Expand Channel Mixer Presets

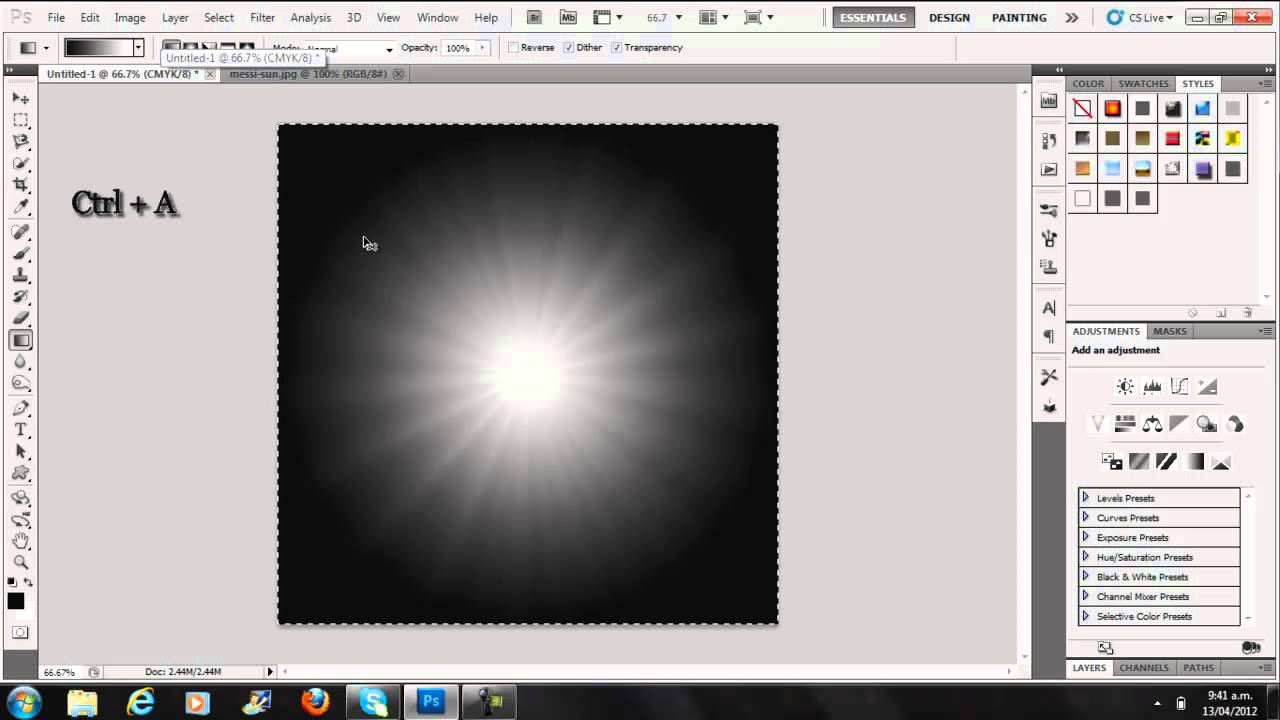1085,596
